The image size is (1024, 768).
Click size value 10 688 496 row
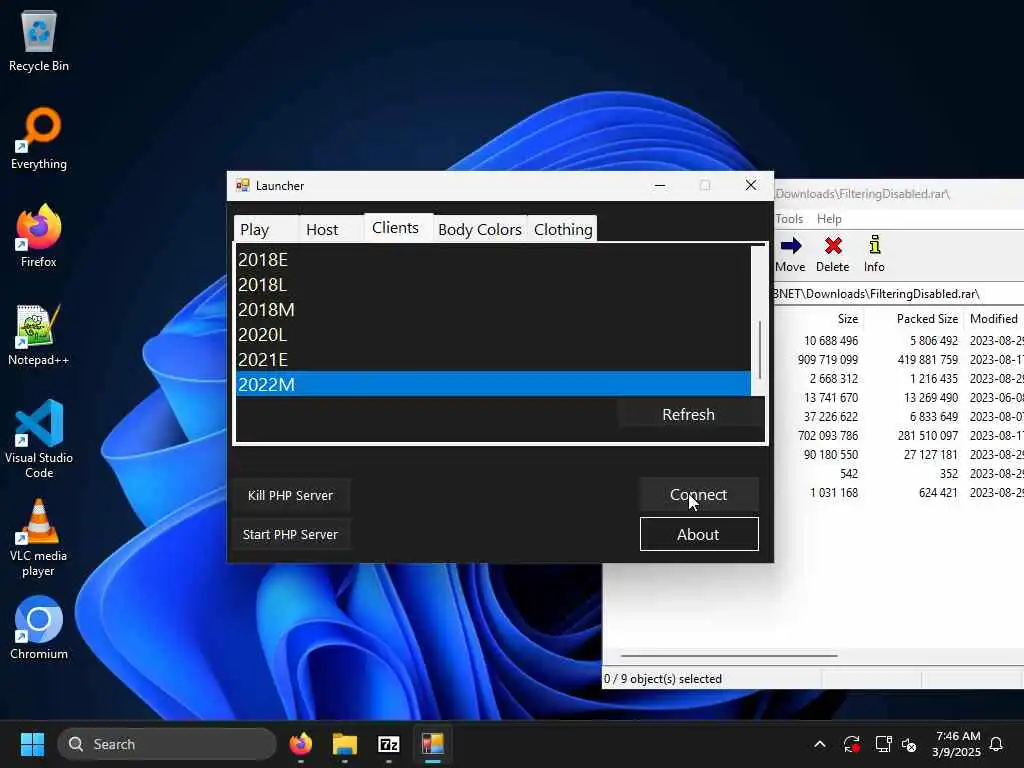point(831,341)
